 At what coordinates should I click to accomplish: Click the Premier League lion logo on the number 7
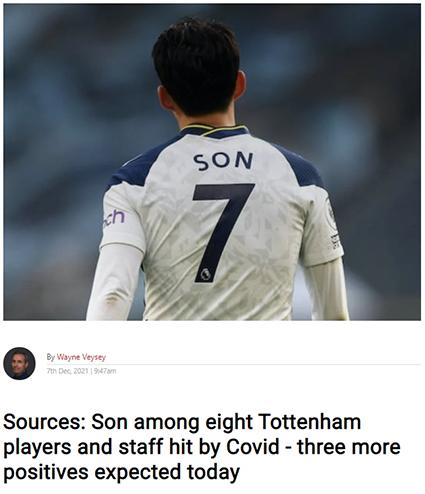tap(205, 274)
